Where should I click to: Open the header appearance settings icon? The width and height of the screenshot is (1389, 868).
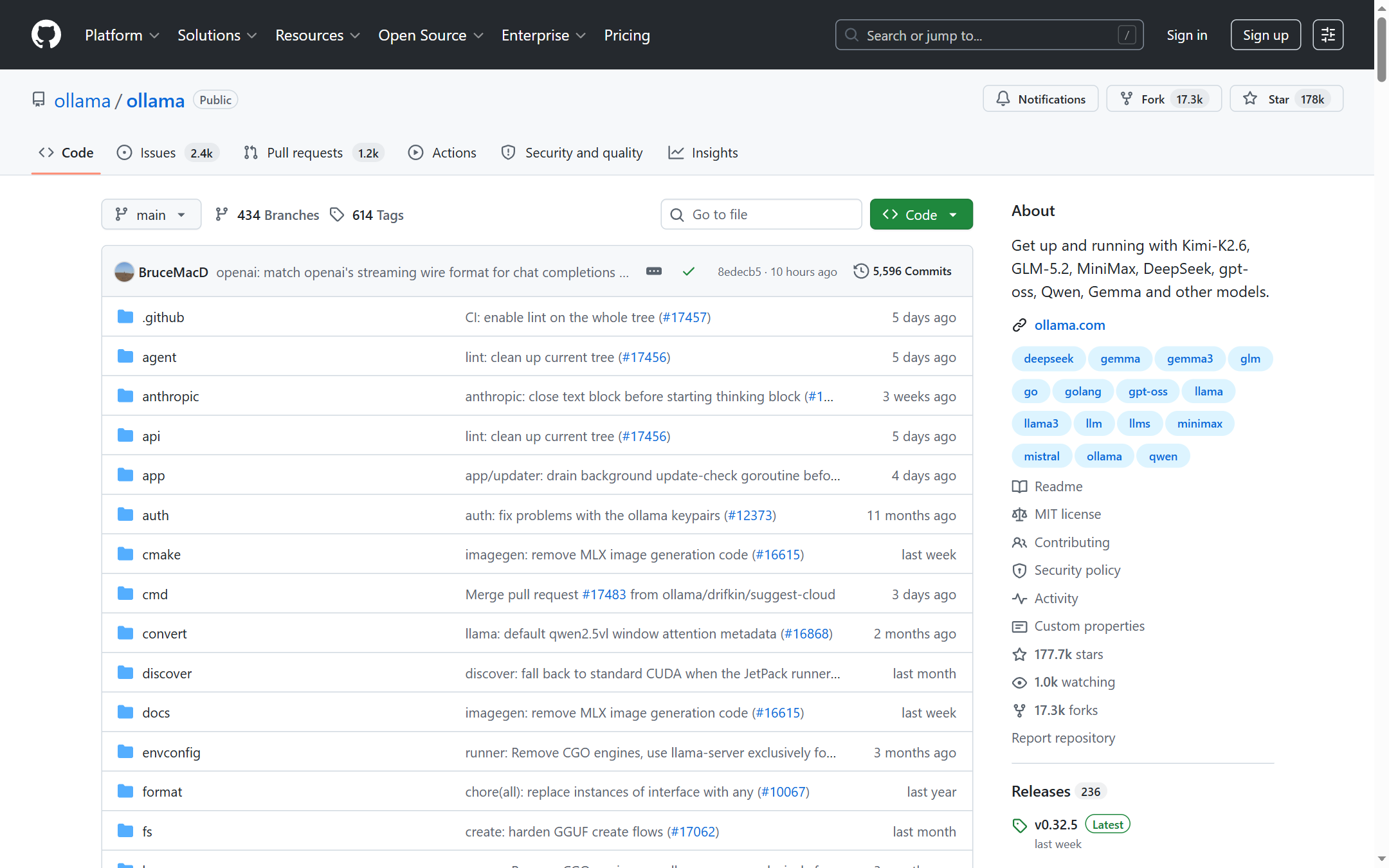[1328, 35]
